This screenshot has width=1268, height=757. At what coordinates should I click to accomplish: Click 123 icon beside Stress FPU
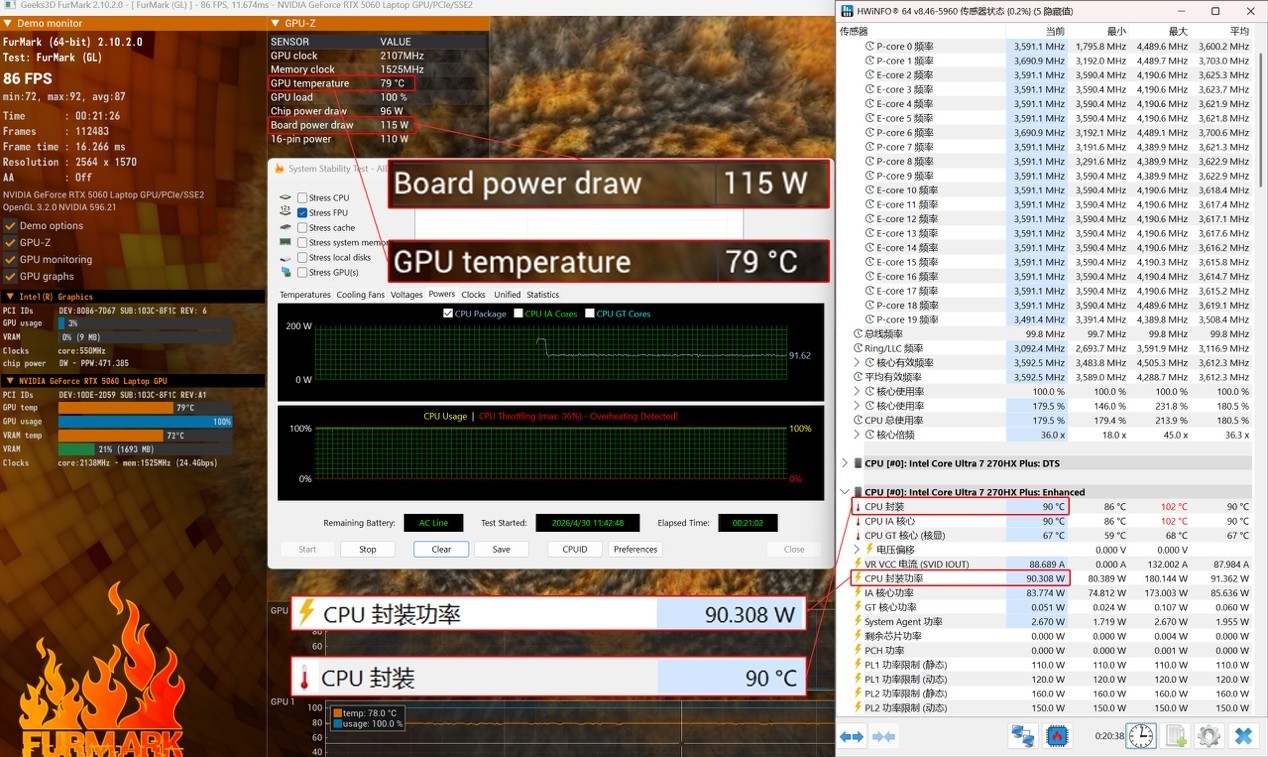[x=286, y=213]
